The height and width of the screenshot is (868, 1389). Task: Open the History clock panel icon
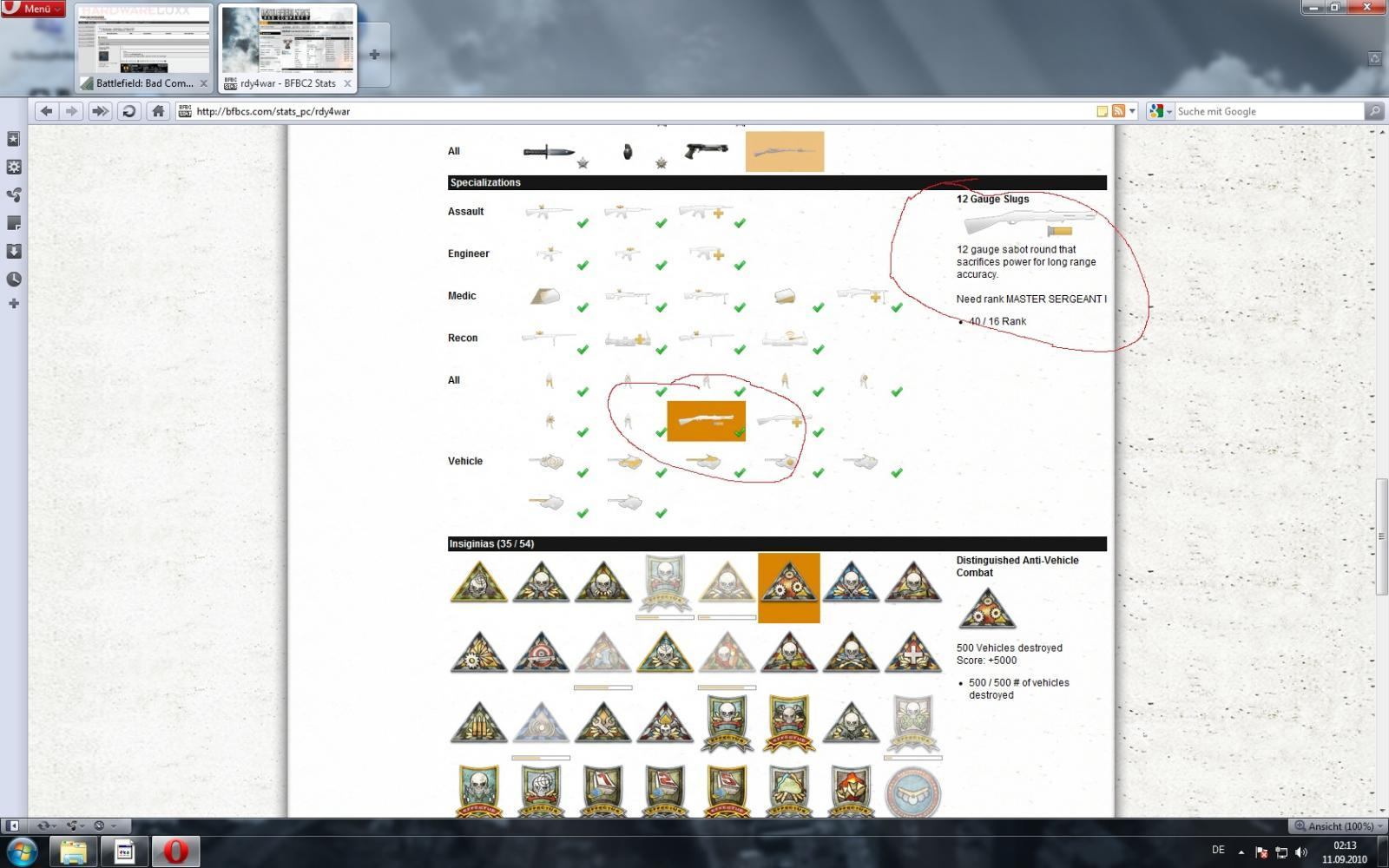click(13, 279)
